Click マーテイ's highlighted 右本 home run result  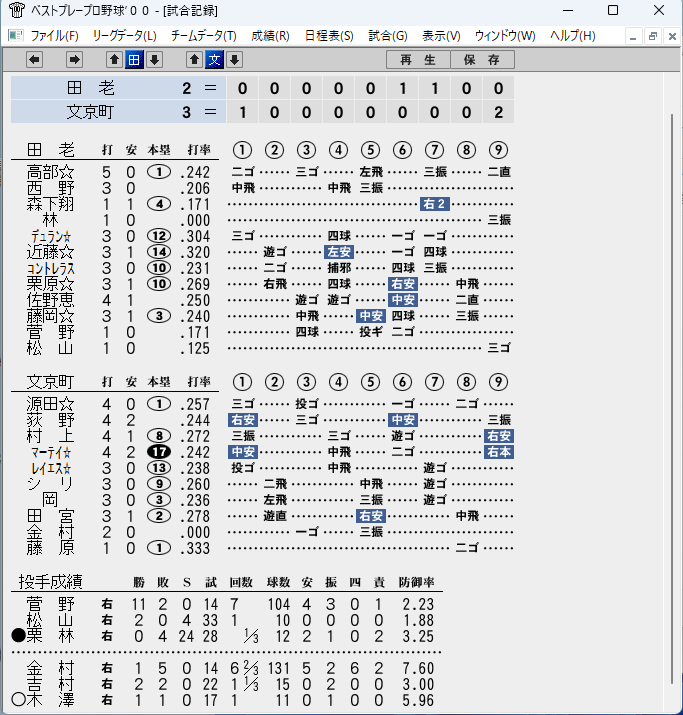tap(499, 452)
